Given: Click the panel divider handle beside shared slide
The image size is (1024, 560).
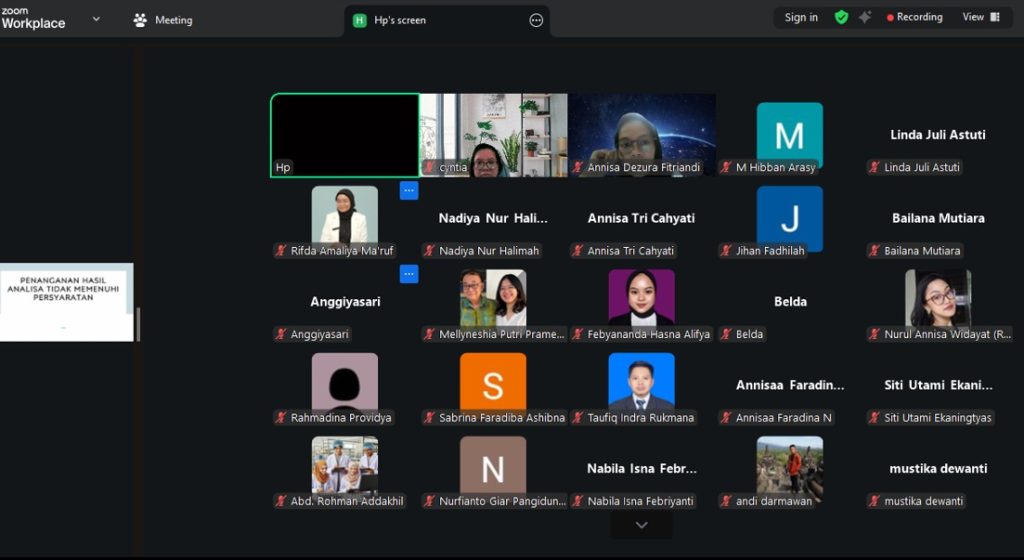Looking at the screenshot, I should [138, 324].
